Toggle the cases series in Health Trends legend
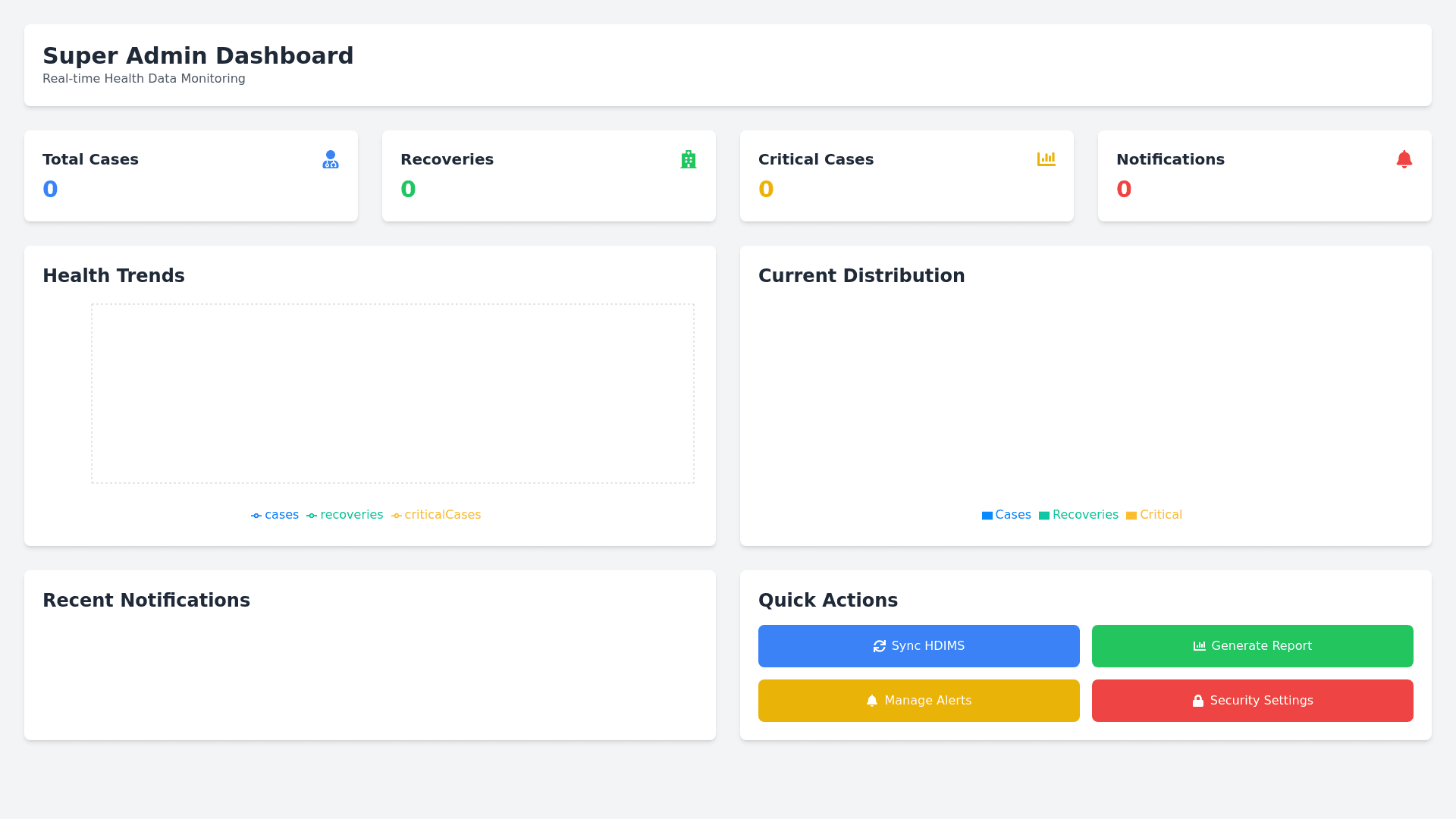Viewport: 1456px width, 819px height. [275, 515]
